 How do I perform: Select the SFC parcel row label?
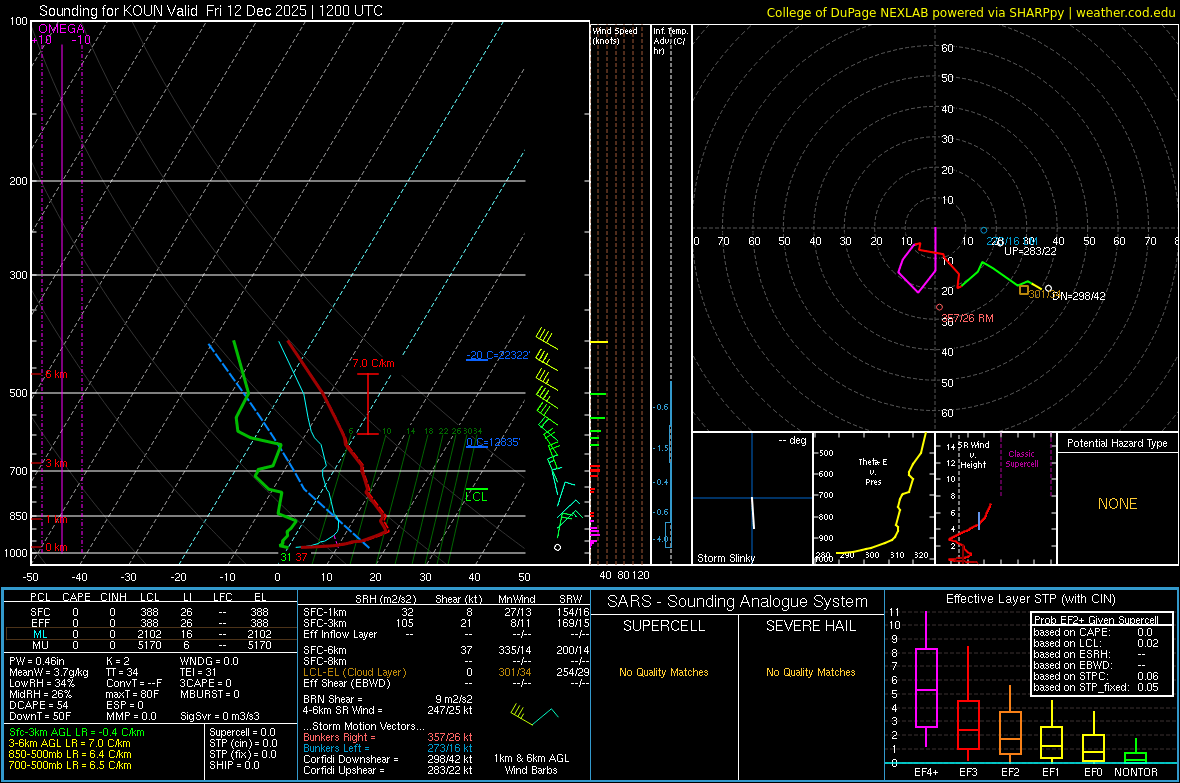pyautogui.click(x=40, y=612)
